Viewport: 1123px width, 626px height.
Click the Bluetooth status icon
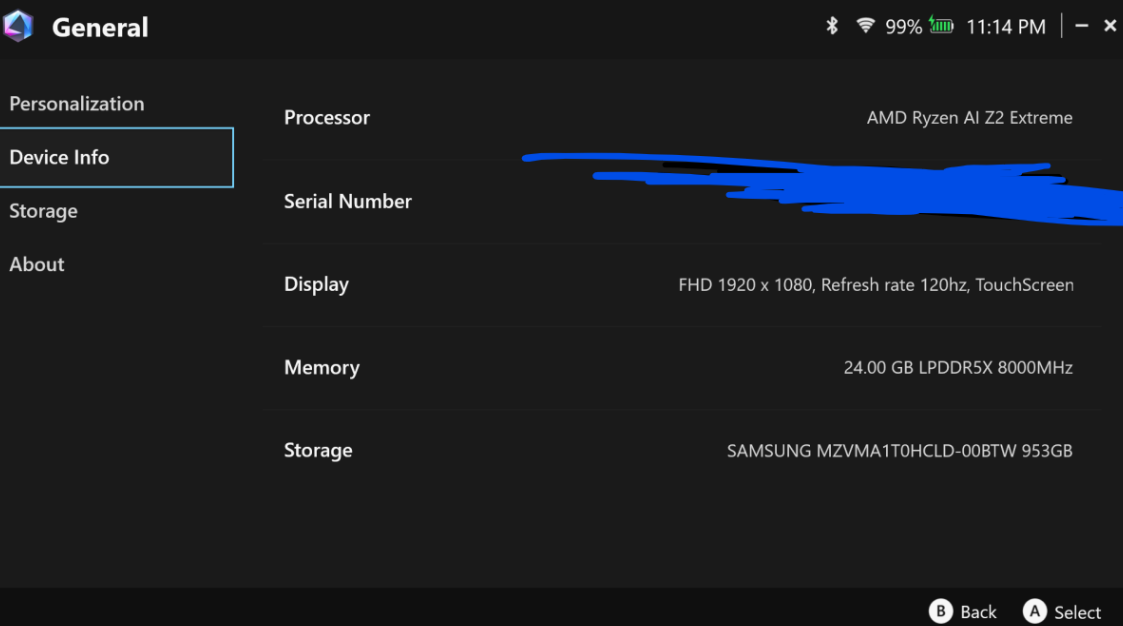tap(831, 26)
